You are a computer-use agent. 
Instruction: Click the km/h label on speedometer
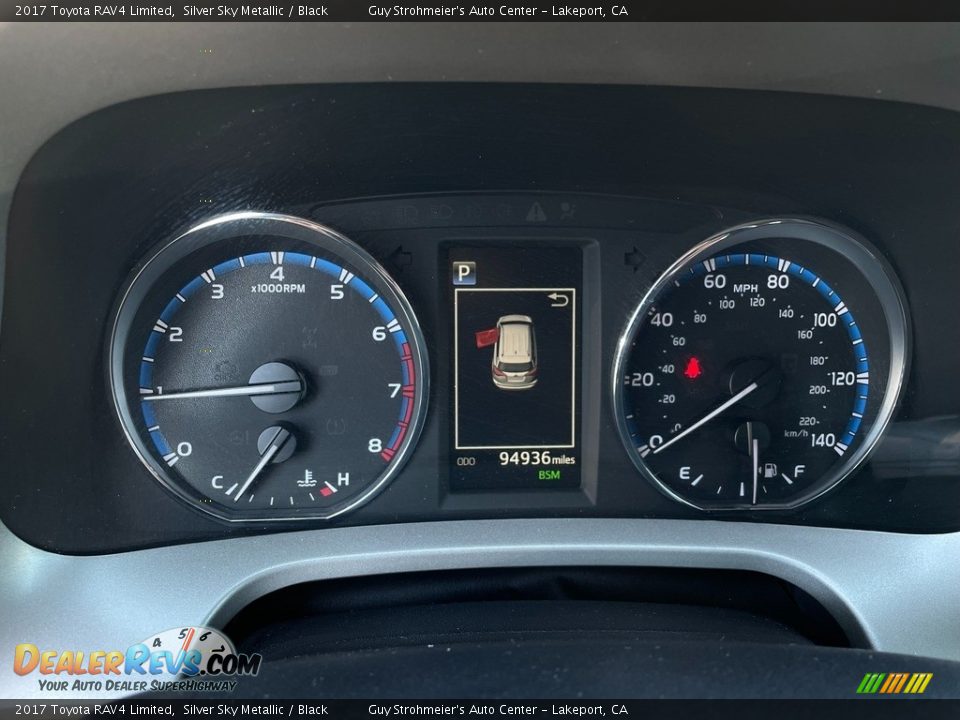[796, 433]
